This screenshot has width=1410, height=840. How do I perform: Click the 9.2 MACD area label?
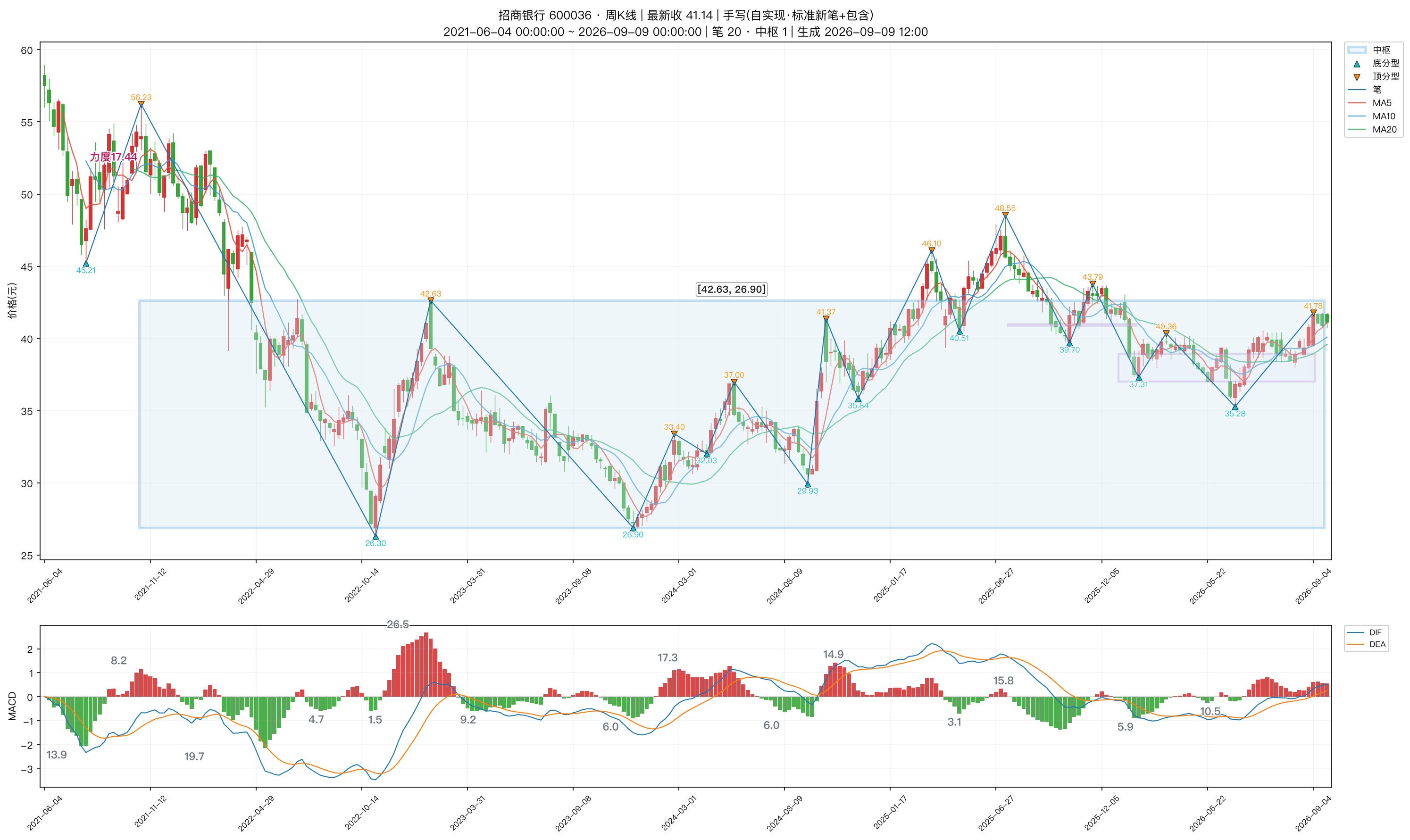coord(468,719)
